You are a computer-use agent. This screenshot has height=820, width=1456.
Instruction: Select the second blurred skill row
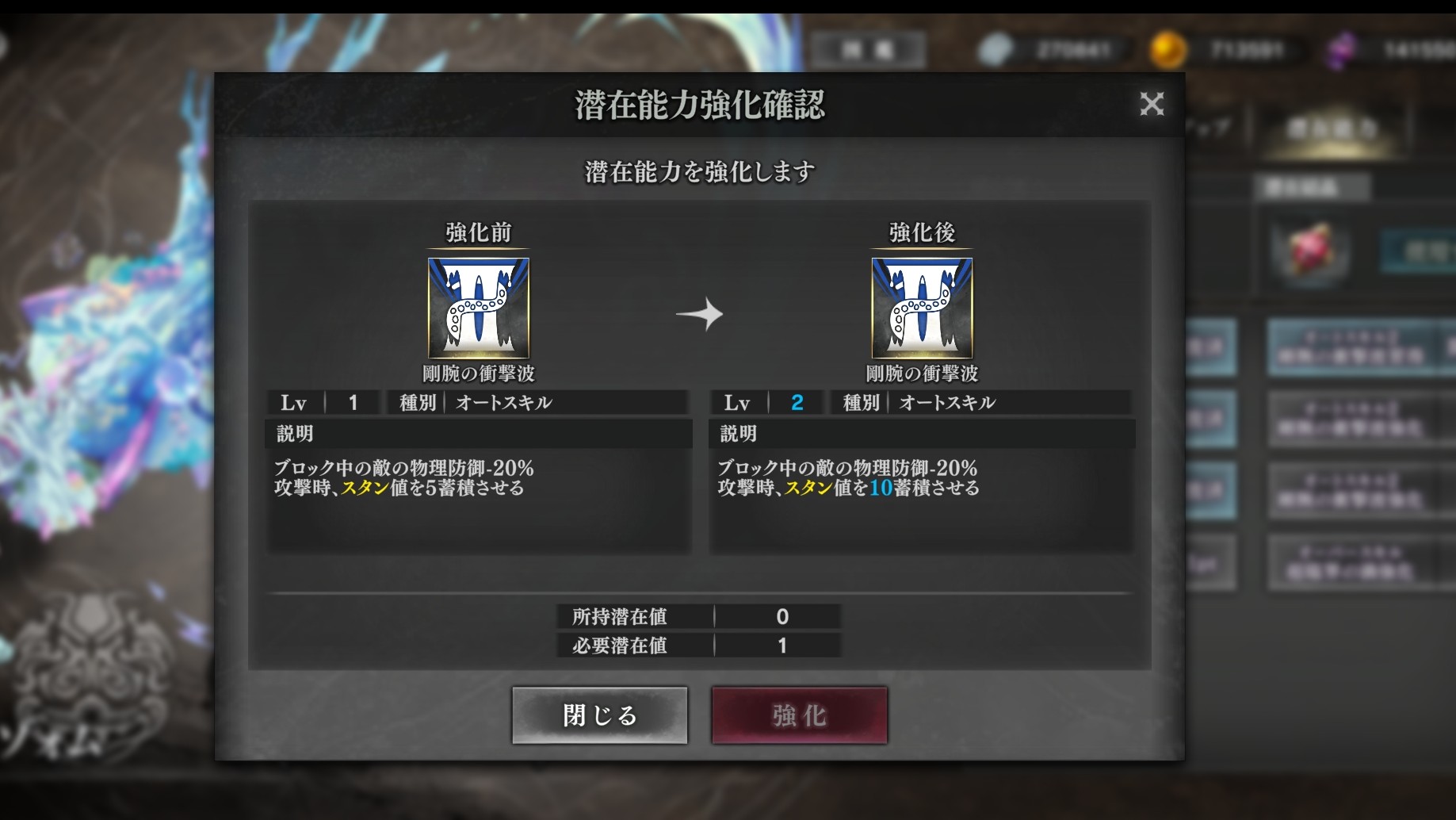point(1361,419)
